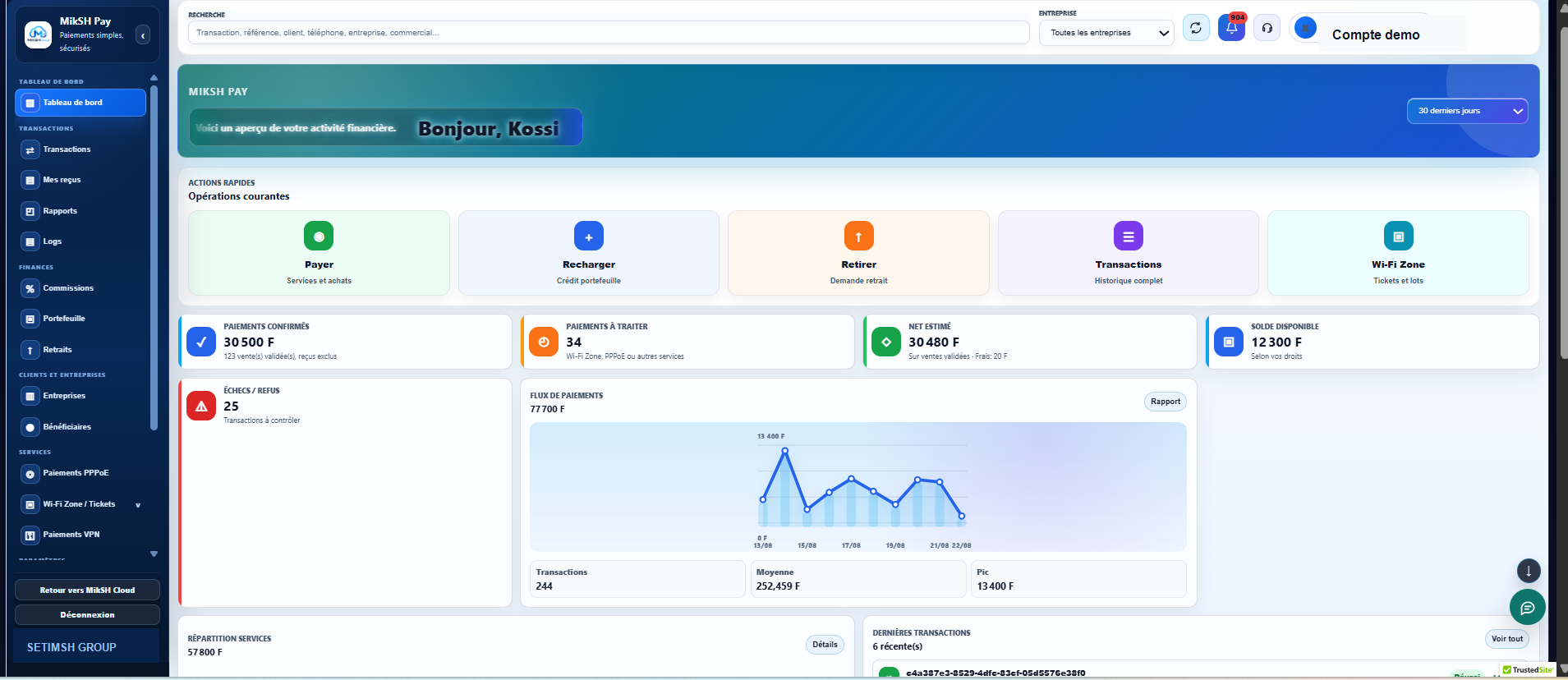Screen dimensions: 1568x680
Task: Click the Bonjour, Kossi greeting banner
Action: [x=386, y=127]
